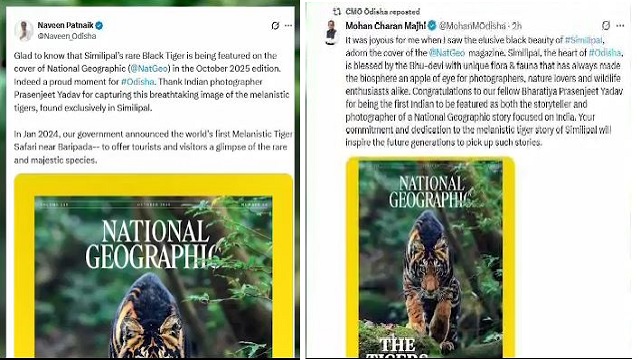Click the Grok icon on Mohan Majhi's post
Image resolution: width=640 pixels, height=360 pixels.
606,26
